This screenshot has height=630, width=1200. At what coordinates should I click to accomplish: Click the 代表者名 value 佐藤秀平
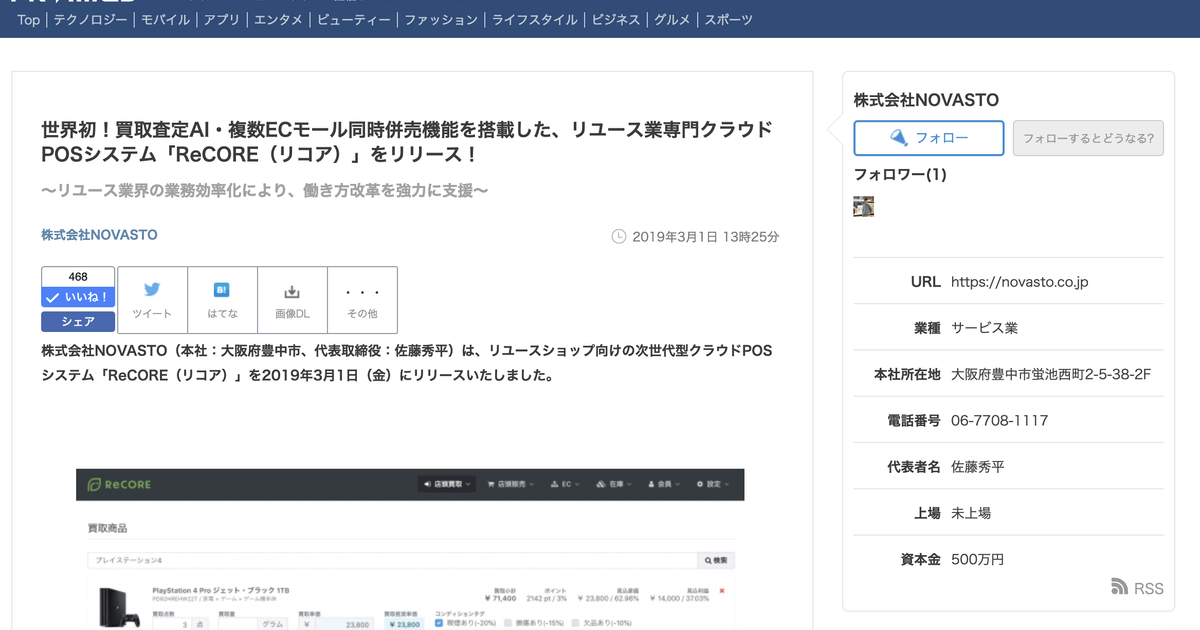tap(978, 467)
